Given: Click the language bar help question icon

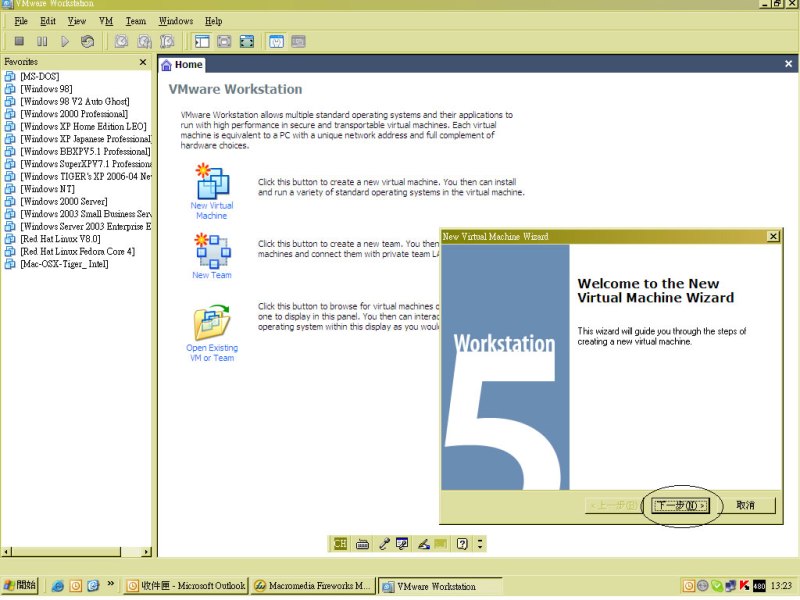Looking at the screenshot, I should click(x=462, y=544).
